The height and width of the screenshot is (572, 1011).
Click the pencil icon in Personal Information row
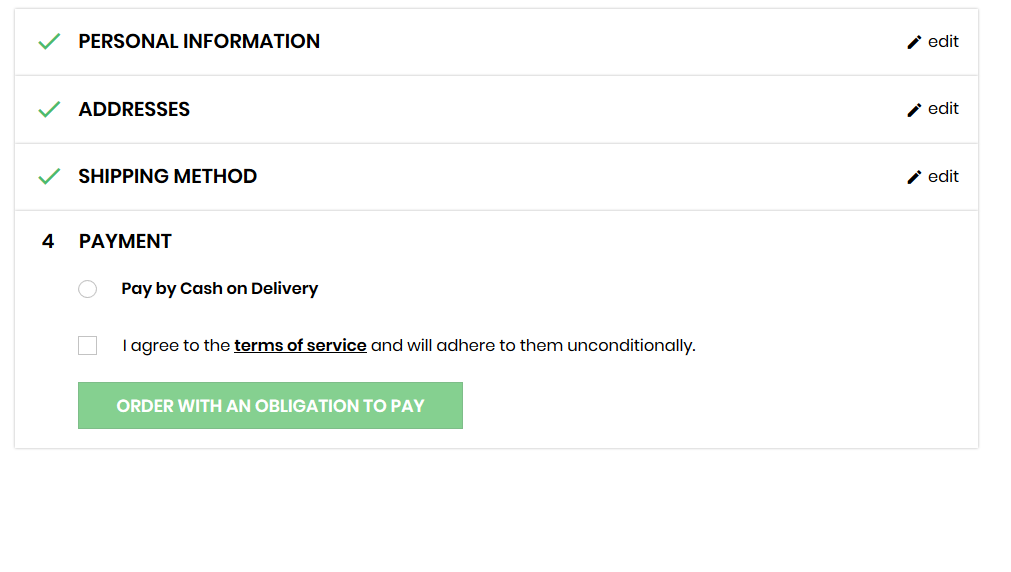tap(914, 42)
